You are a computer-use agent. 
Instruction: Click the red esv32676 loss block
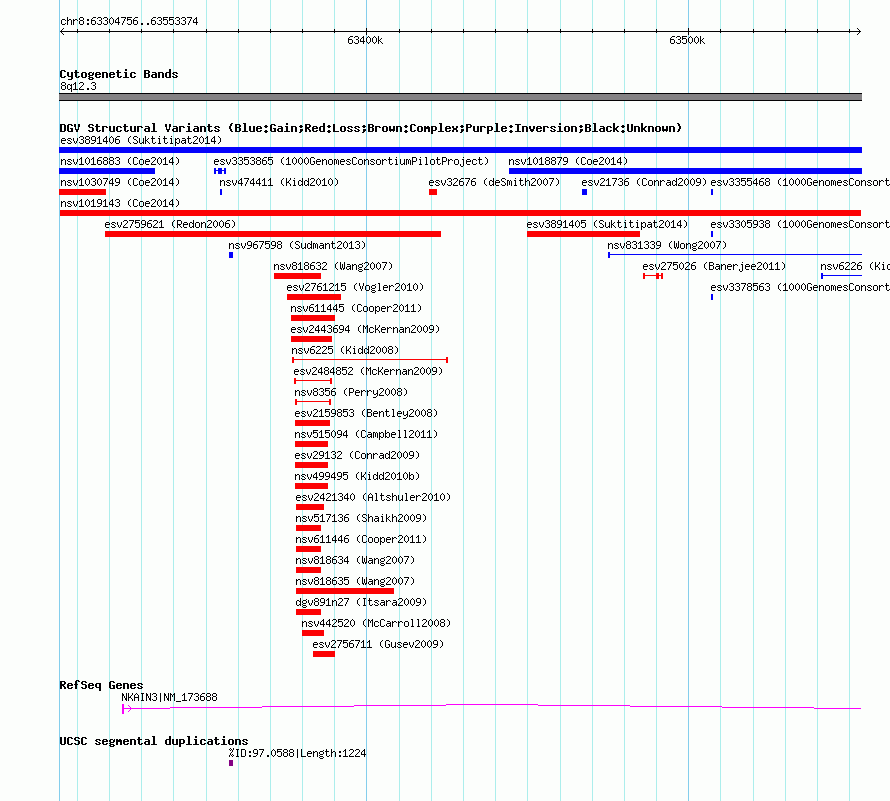[x=433, y=192]
